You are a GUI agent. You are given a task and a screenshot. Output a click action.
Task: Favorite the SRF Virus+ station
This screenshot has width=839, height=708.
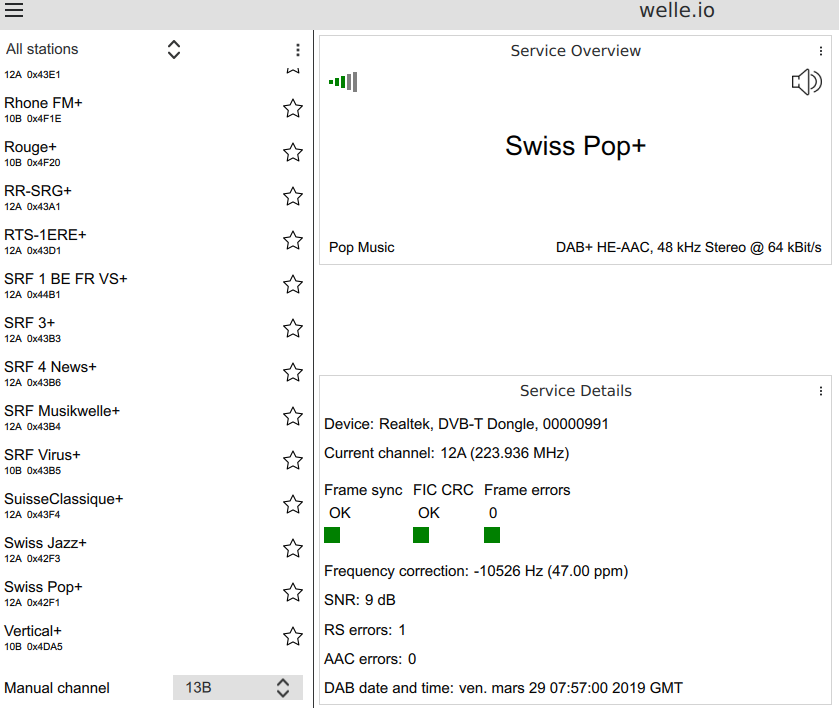[293, 460]
